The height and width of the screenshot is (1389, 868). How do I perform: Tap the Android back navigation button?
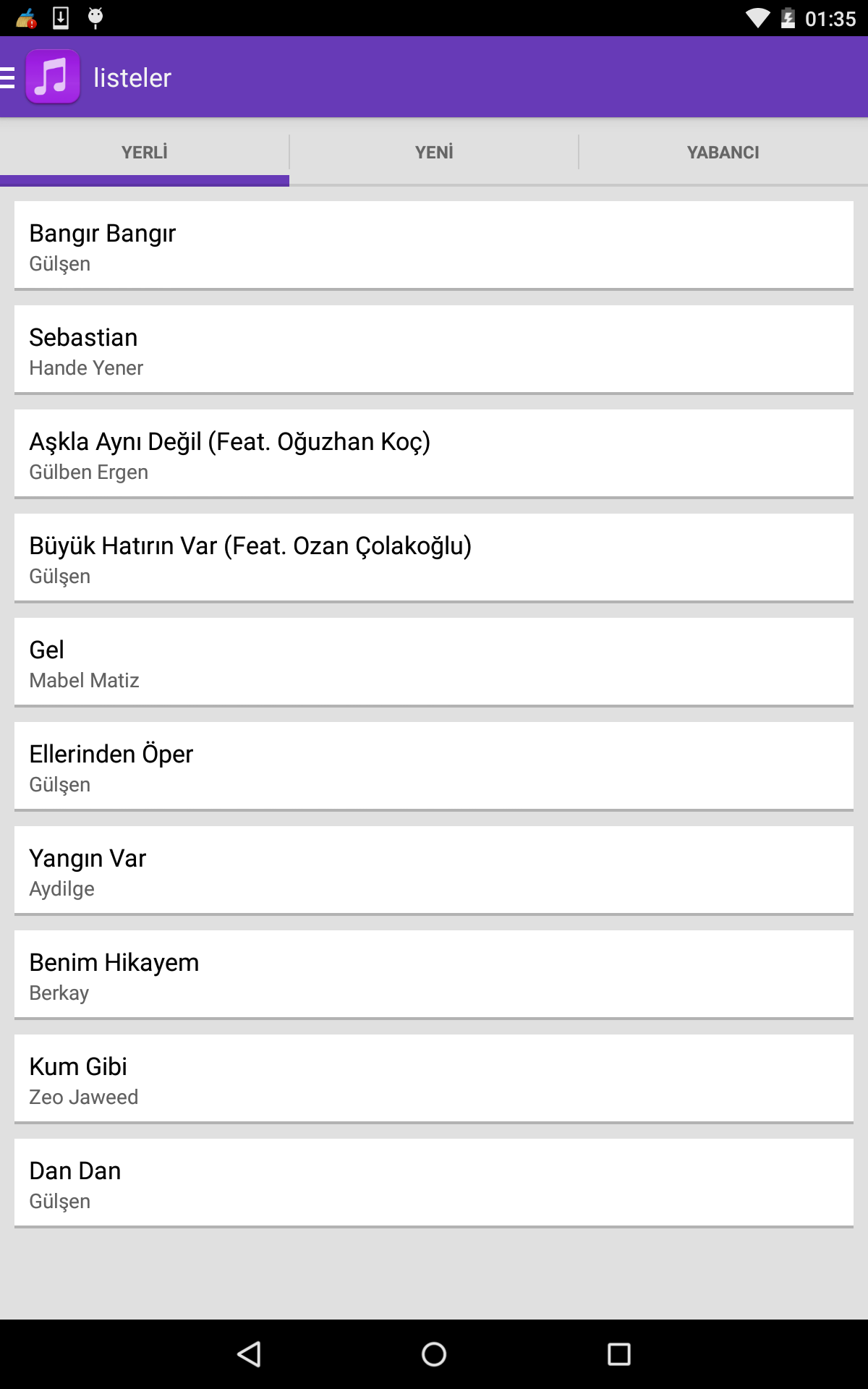tap(249, 1354)
